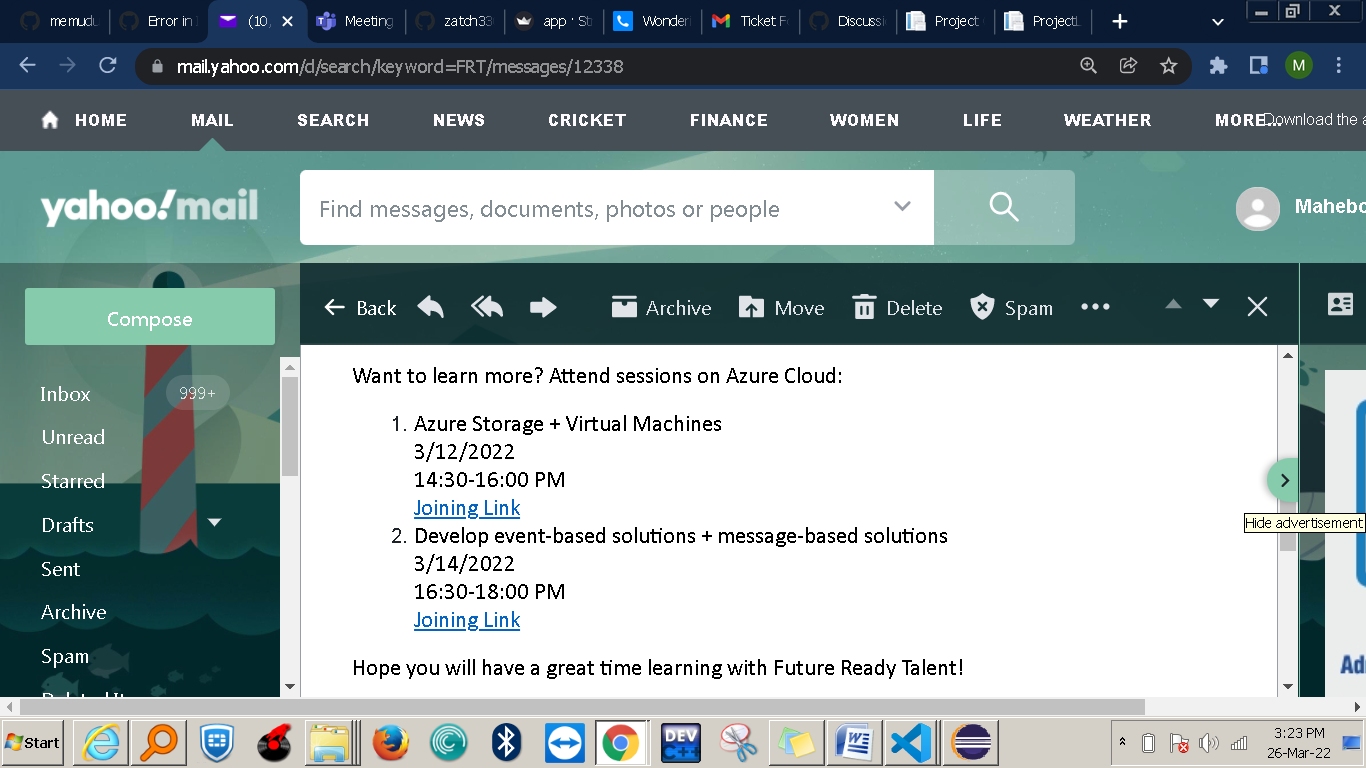Open the WEATHER nav item
The image size is (1366, 768).
[1107, 120]
